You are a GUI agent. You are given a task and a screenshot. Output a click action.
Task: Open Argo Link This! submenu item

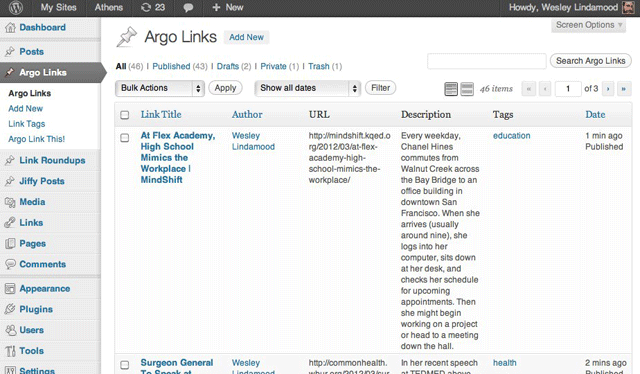coord(36,139)
